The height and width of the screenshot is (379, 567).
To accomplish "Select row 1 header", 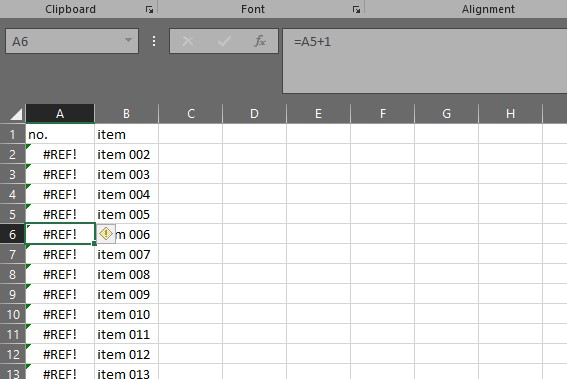I will [12, 134].
